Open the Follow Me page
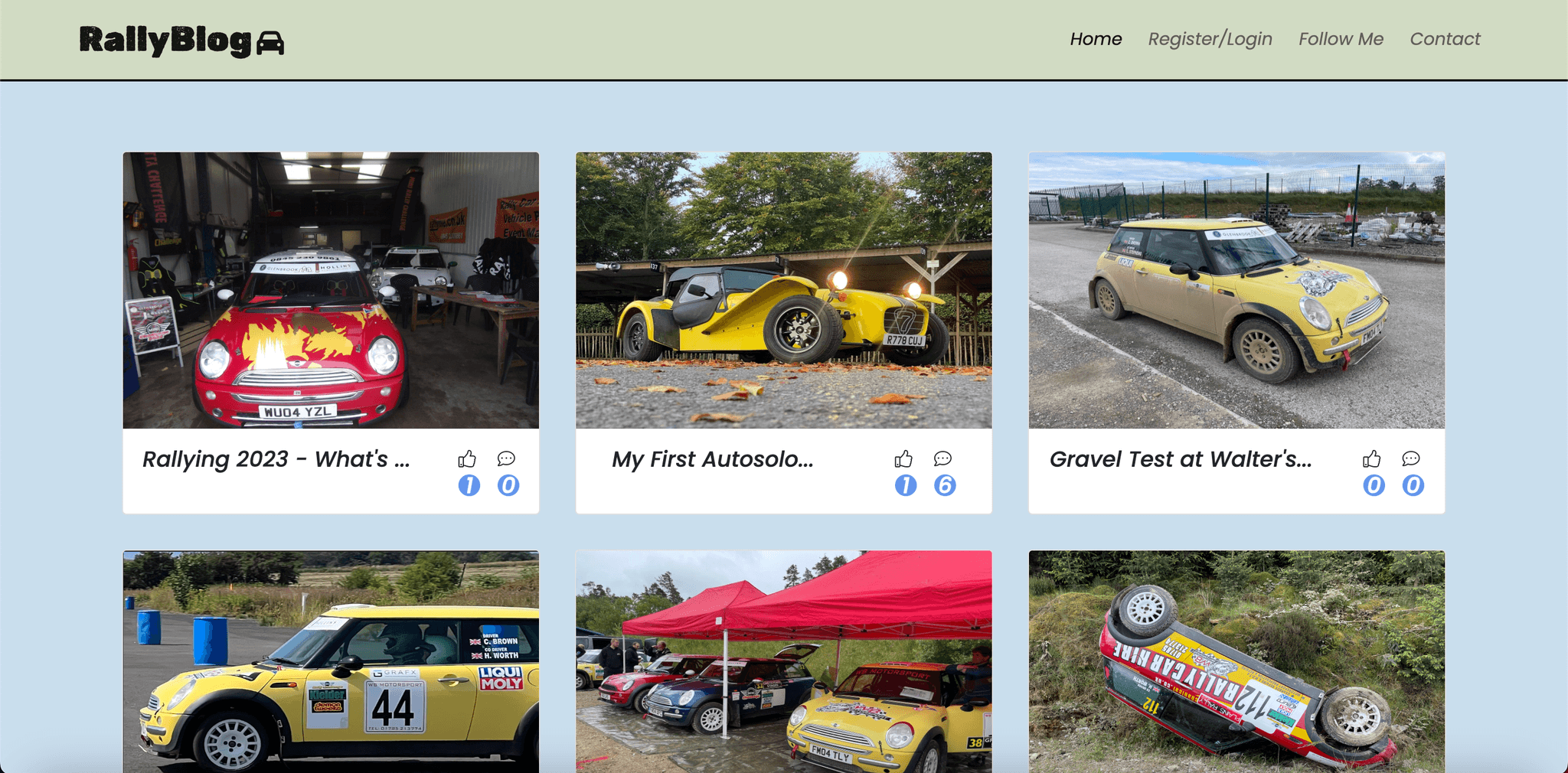This screenshot has width=1568, height=773. [x=1341, y=39]
